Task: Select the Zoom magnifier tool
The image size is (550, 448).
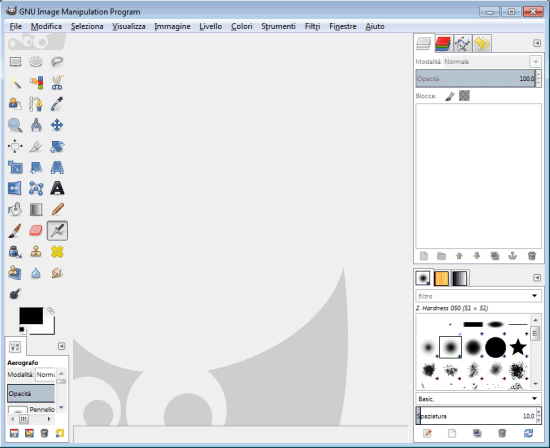Action: (x=15, y=125)
